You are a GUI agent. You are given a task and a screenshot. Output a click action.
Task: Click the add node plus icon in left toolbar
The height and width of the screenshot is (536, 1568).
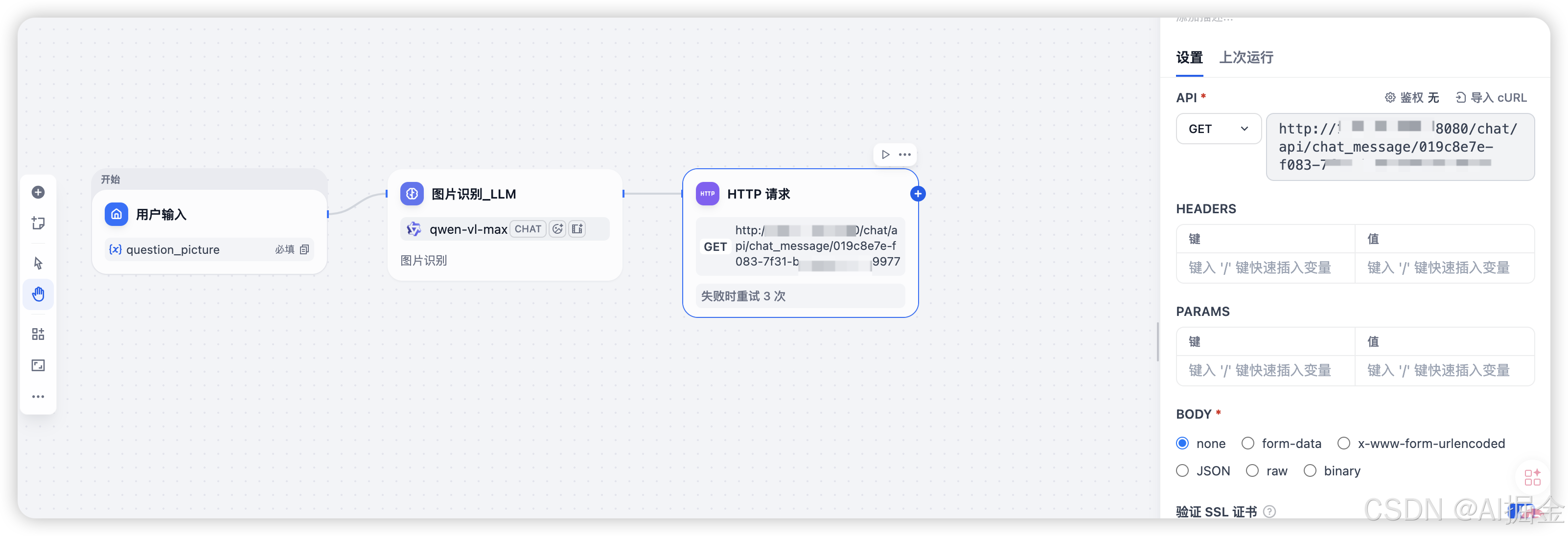38,192
